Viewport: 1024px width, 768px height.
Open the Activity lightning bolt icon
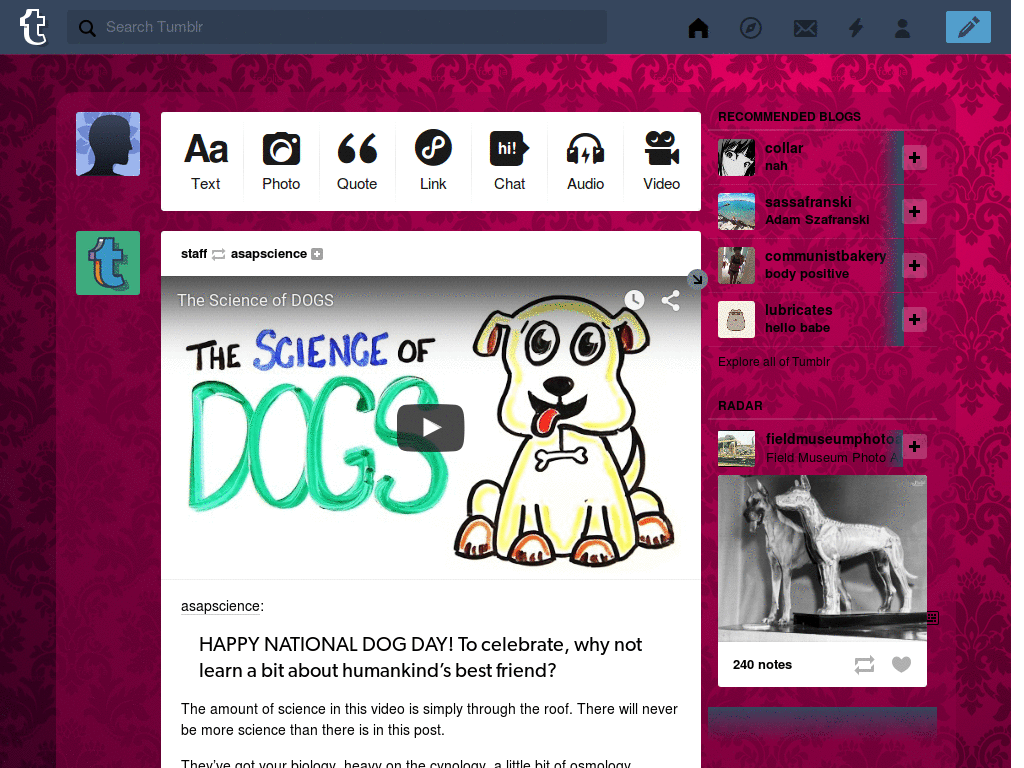pyautogui.click(x=856, y=27)
